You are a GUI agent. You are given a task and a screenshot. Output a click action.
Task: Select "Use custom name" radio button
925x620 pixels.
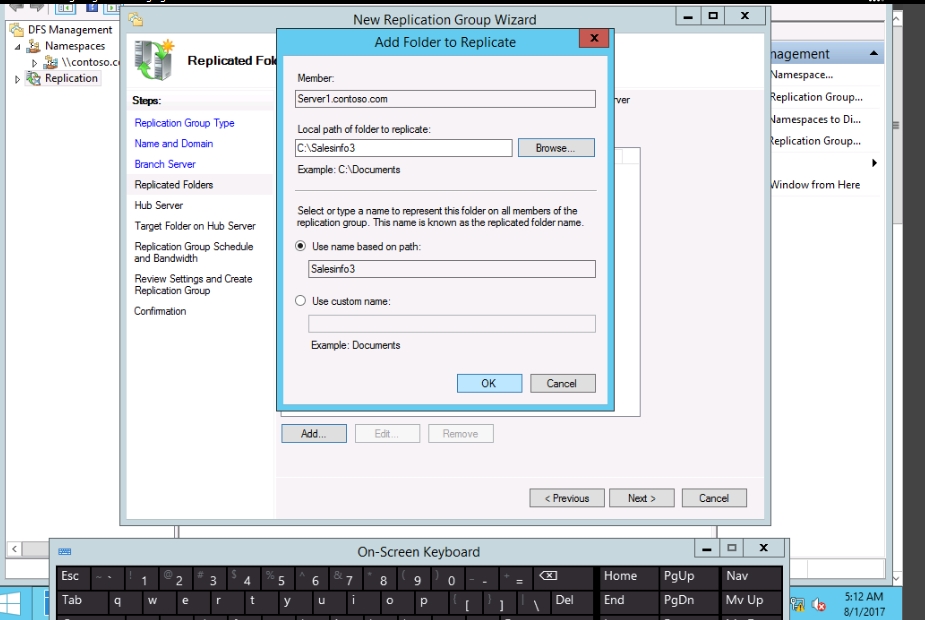(301, 301)
